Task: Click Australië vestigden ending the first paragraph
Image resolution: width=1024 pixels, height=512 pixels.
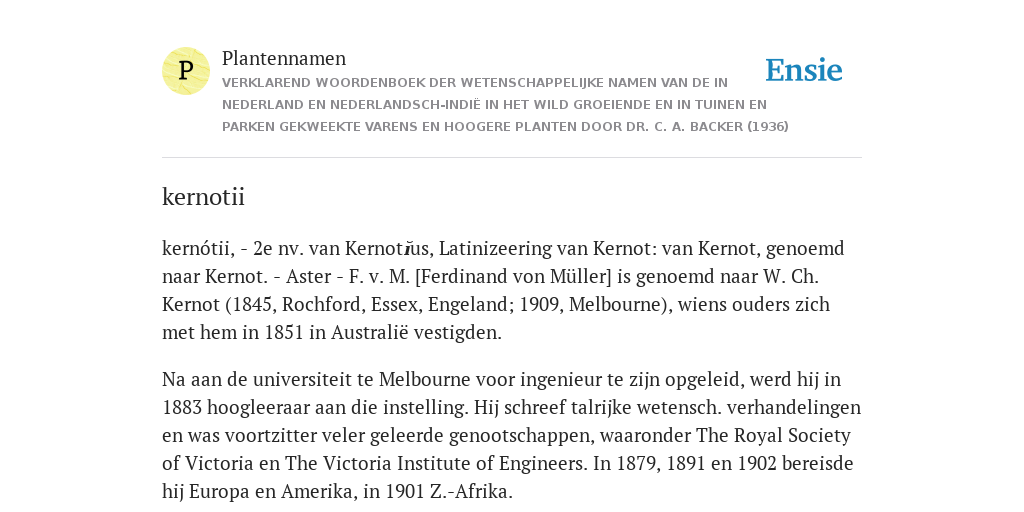Action: click(416, 333)
